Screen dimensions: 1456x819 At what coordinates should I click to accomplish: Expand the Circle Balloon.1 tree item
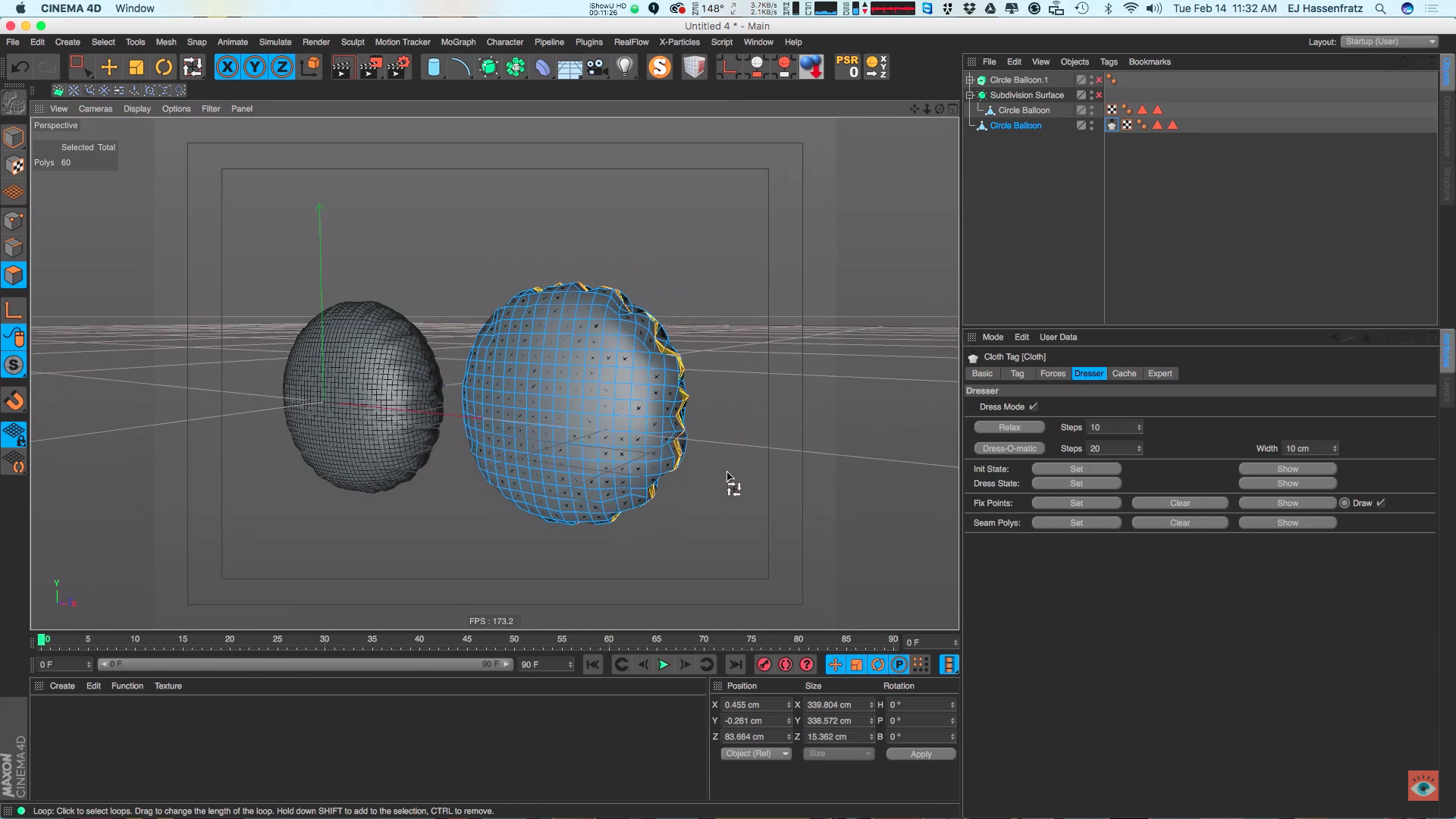coord(970,80)
